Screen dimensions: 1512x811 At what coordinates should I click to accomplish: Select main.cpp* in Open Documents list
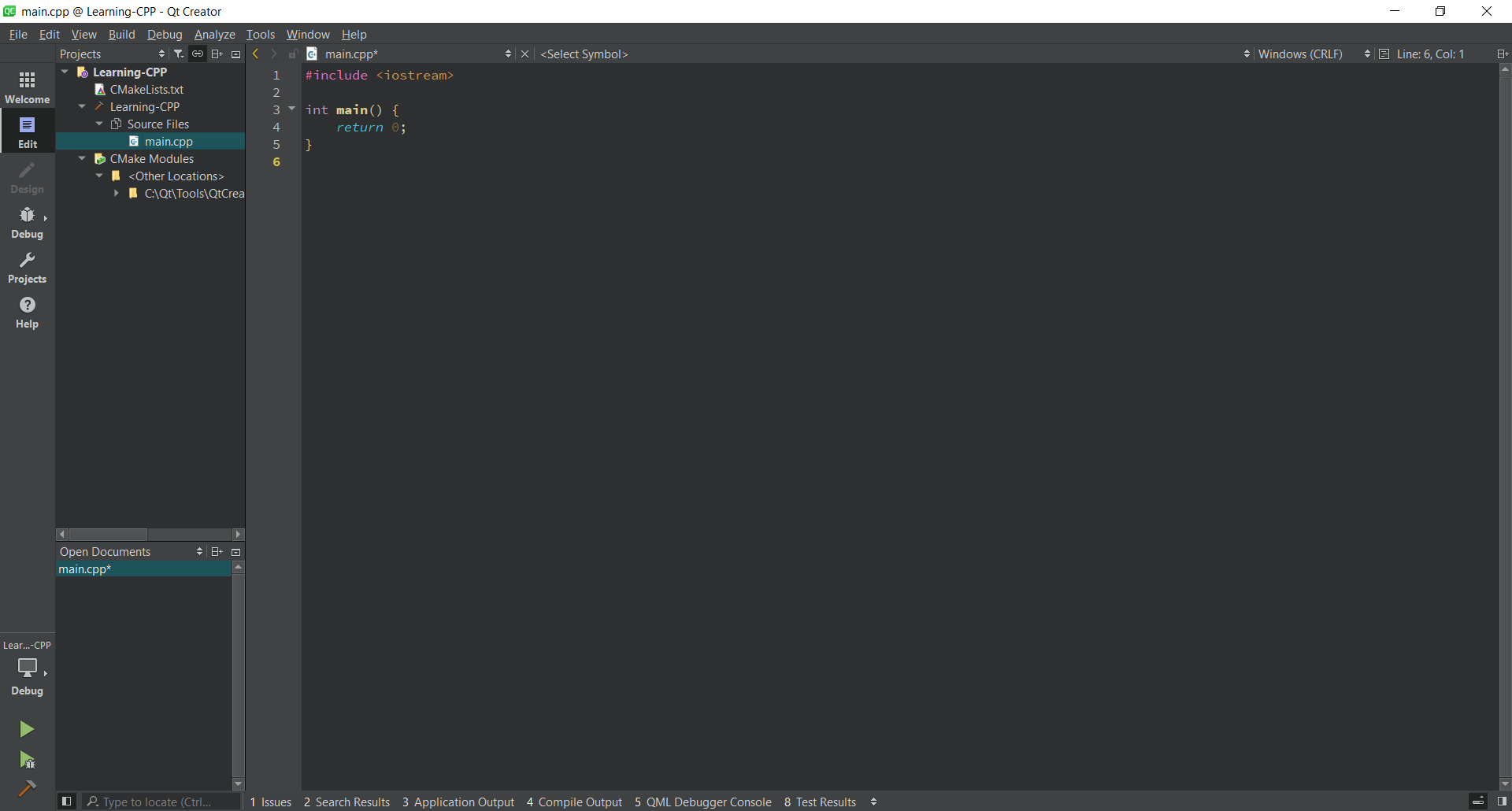click(144, 568)
